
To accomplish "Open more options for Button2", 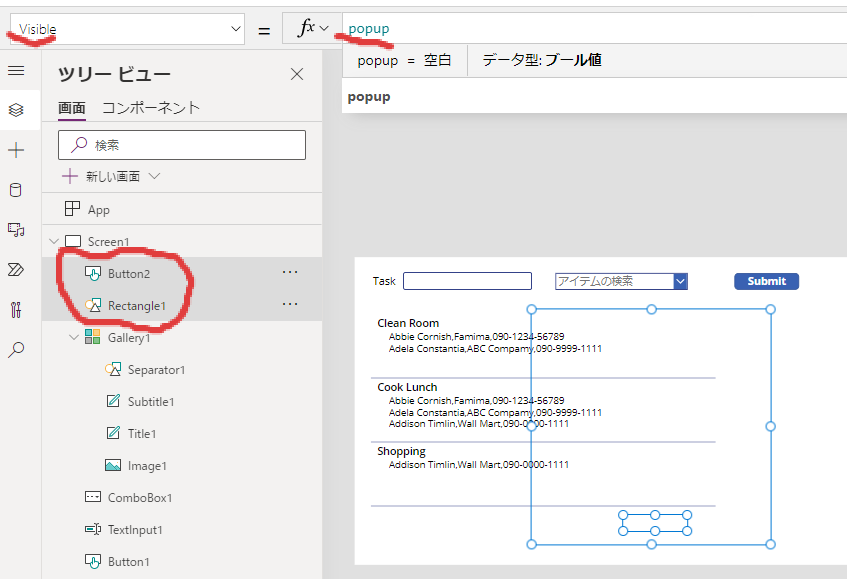I will pos(290,273).
